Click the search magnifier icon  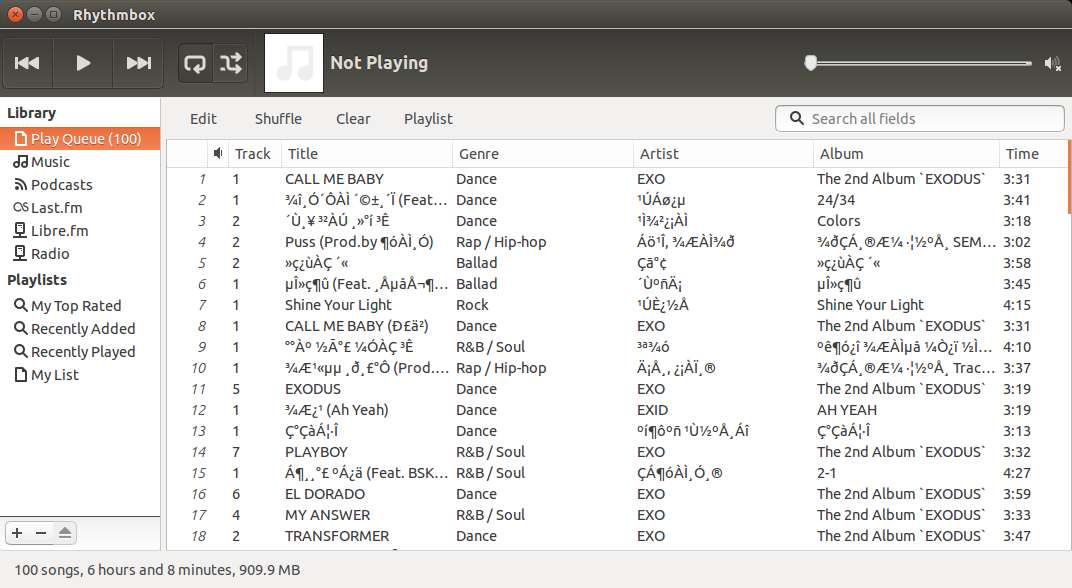click(x=796, y=118)
